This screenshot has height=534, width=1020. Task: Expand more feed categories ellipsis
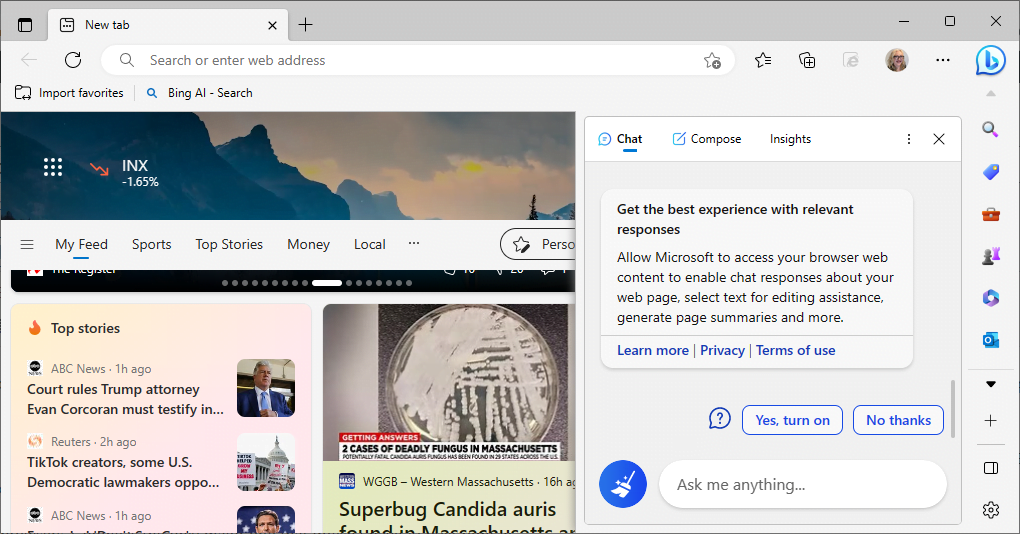click(x=414, y=243)
